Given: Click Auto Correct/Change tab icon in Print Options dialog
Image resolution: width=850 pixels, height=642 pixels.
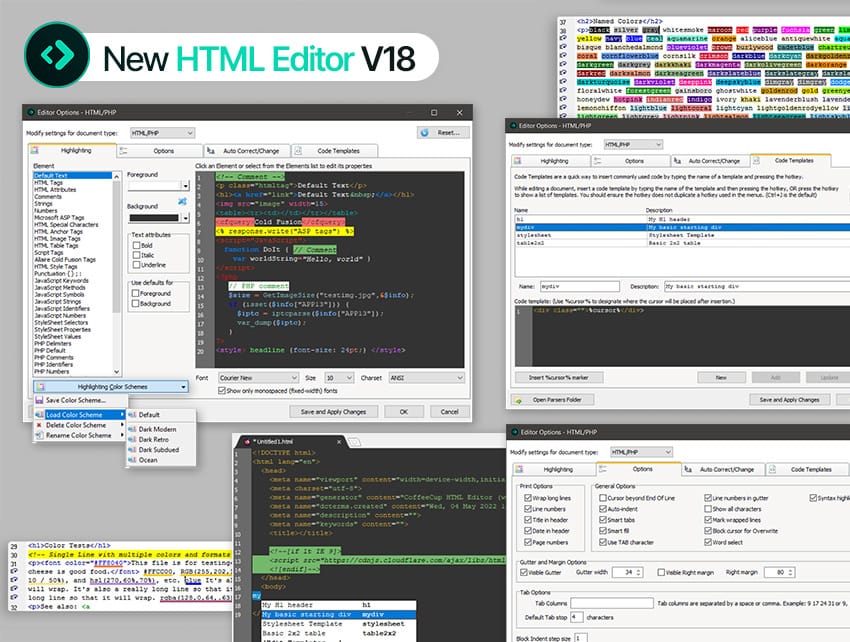Looking at the screenshot, I should 688,469.
